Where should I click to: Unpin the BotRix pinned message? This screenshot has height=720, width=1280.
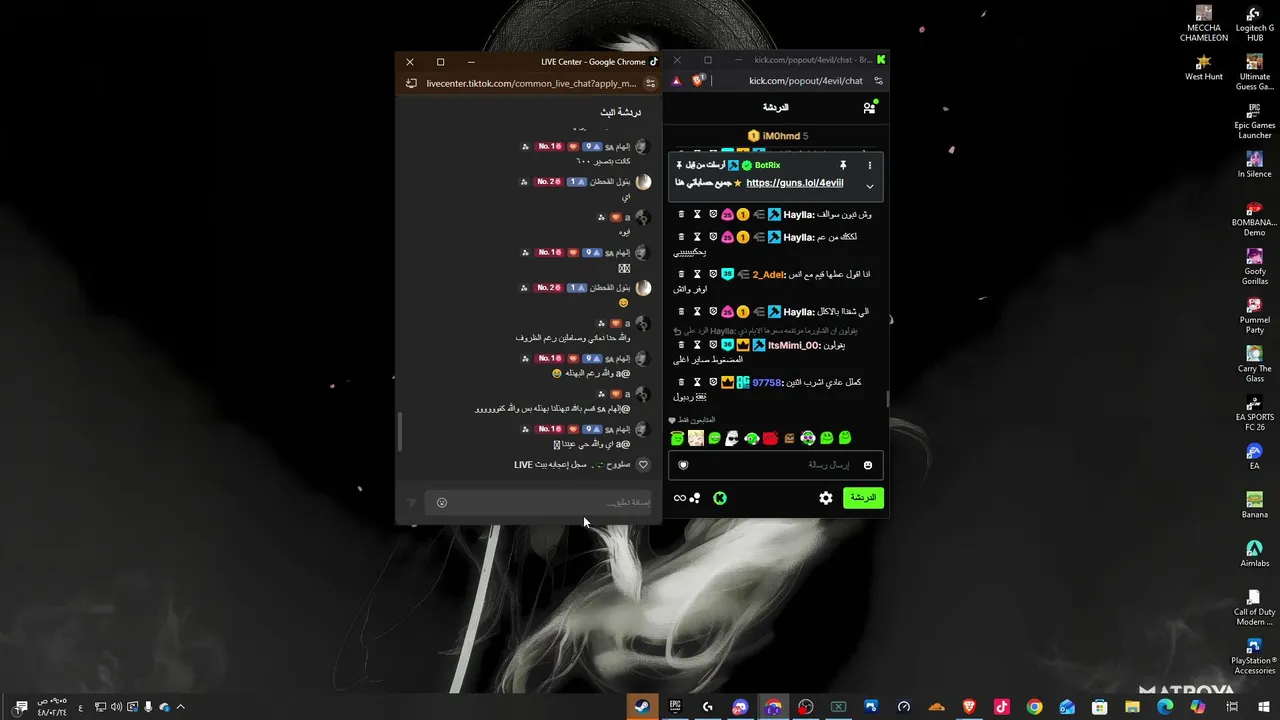843,165
